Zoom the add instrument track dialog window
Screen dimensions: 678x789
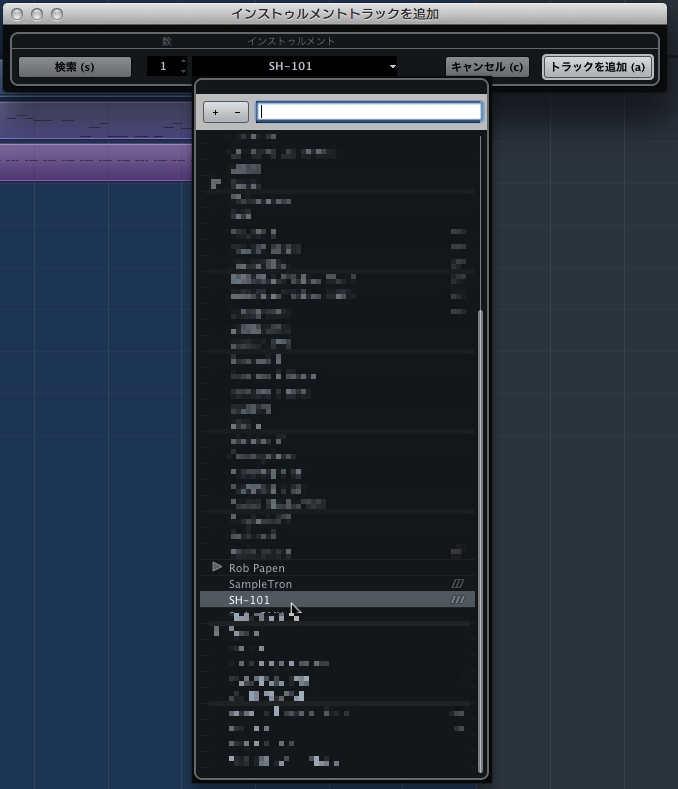pyautogui.click(x=57, y=14)
